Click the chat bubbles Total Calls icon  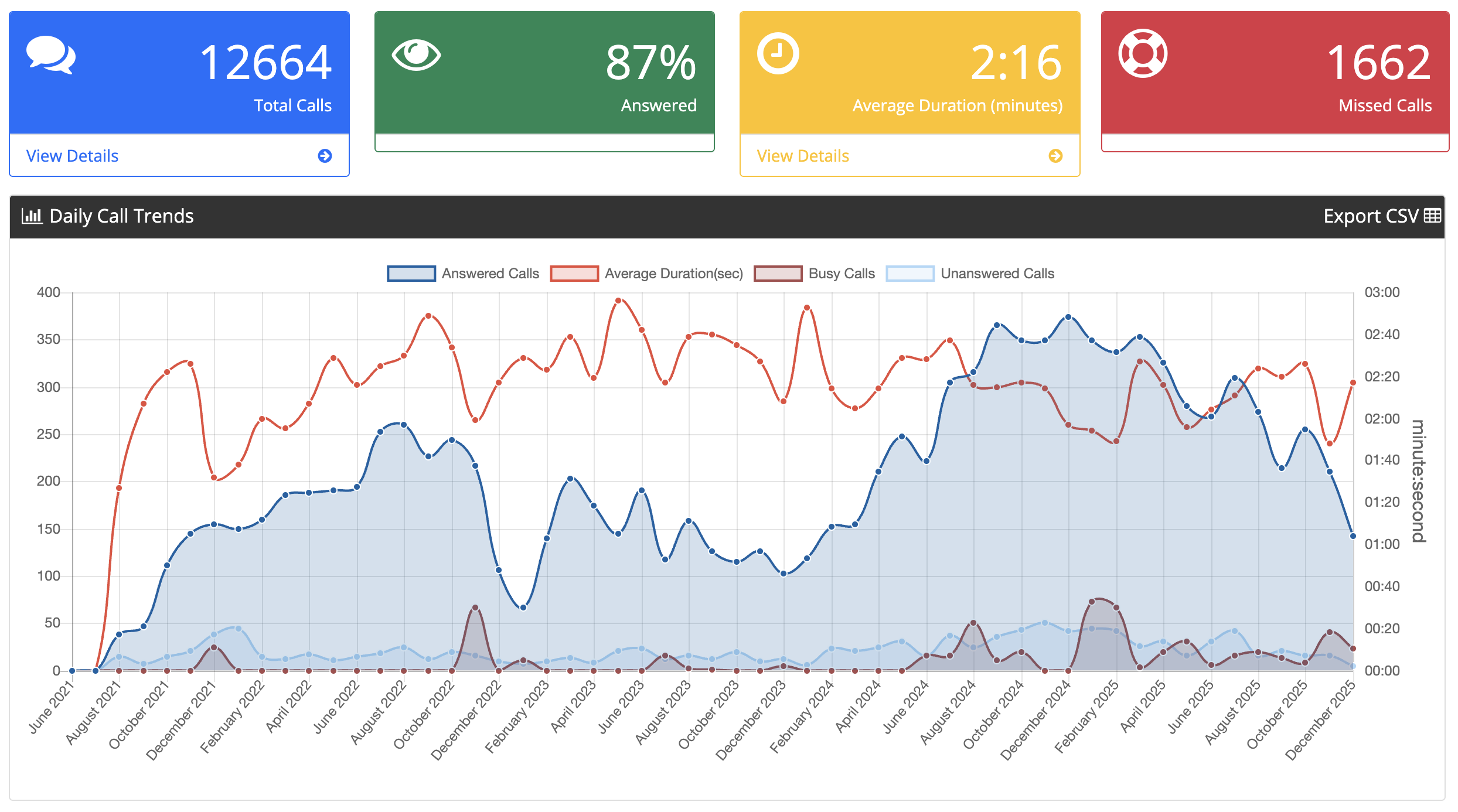[x=51, y=55]
